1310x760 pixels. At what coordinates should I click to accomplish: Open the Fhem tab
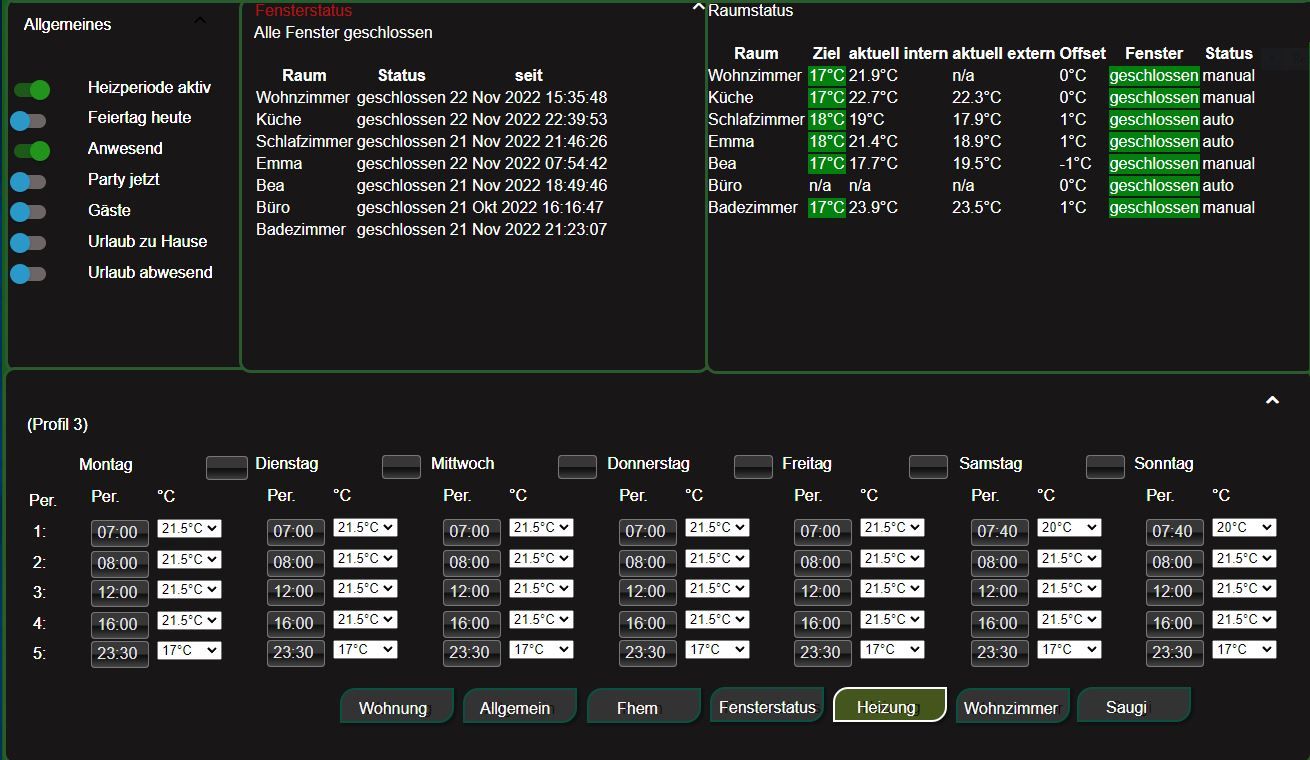pos(642,706)
